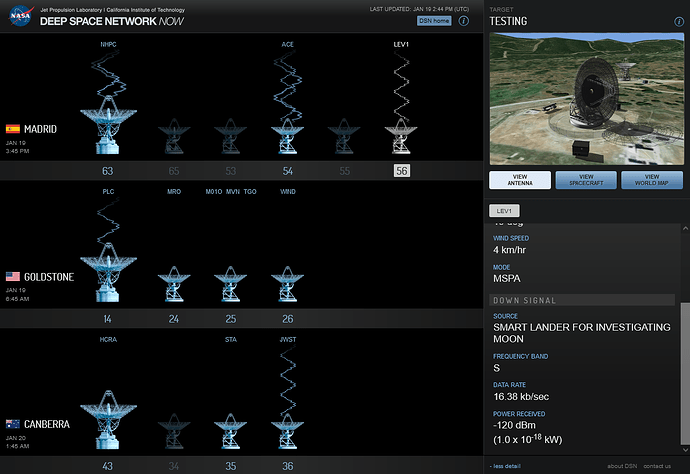Select Madrid antenna dish 63
The height and width of the screenshot is (474, 690).
(108, 125)
